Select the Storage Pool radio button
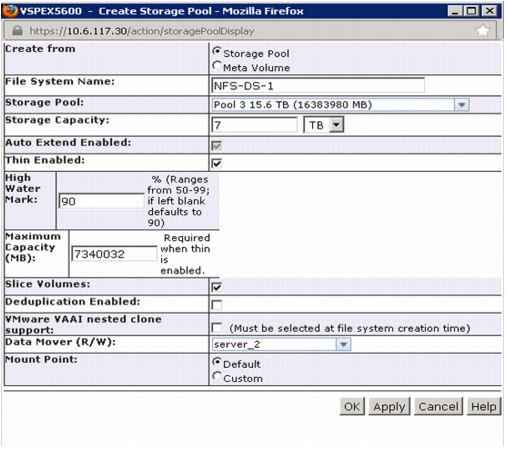The width and height of the screenshot is (507, 461). 217,51
